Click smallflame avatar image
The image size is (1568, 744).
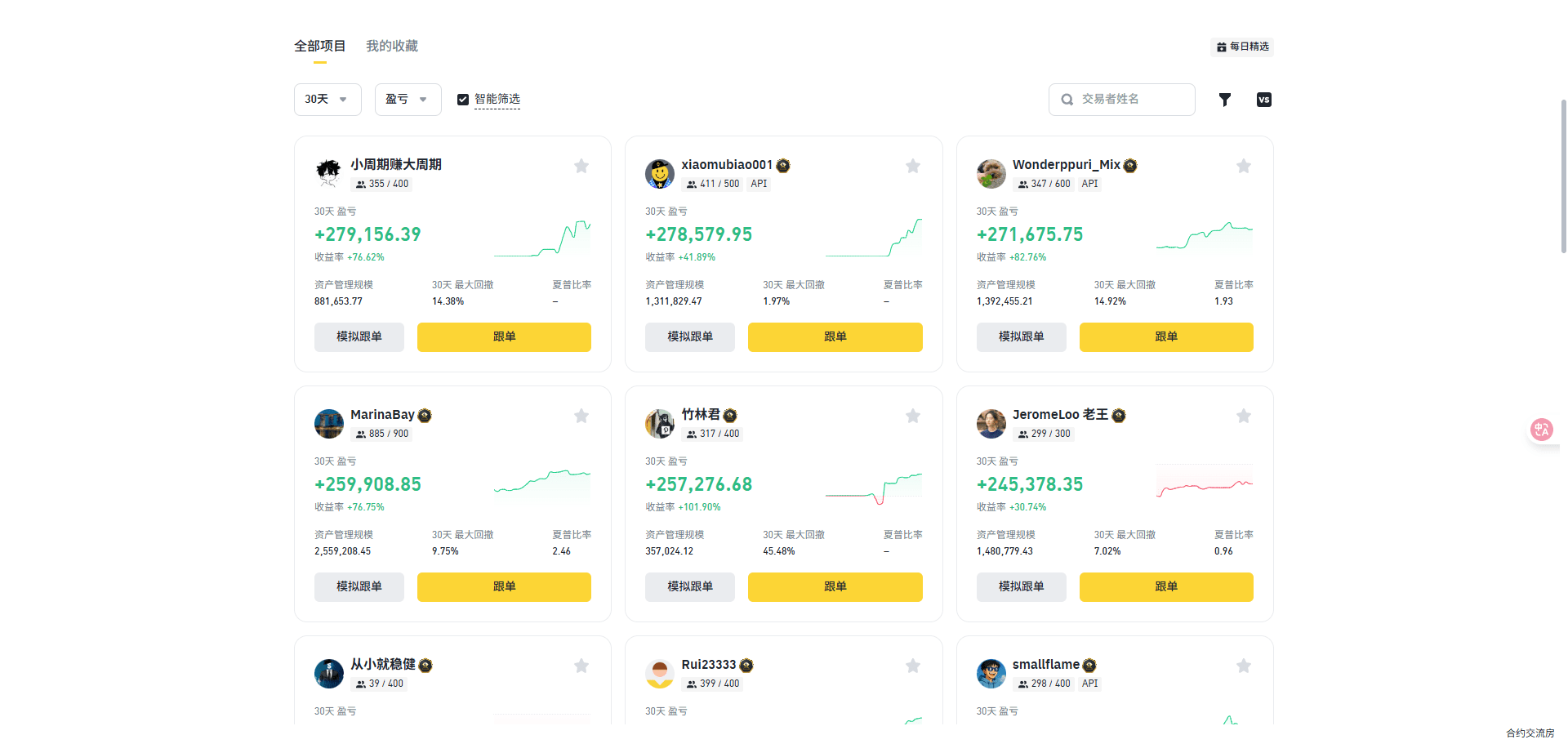[x=991, y=674]
